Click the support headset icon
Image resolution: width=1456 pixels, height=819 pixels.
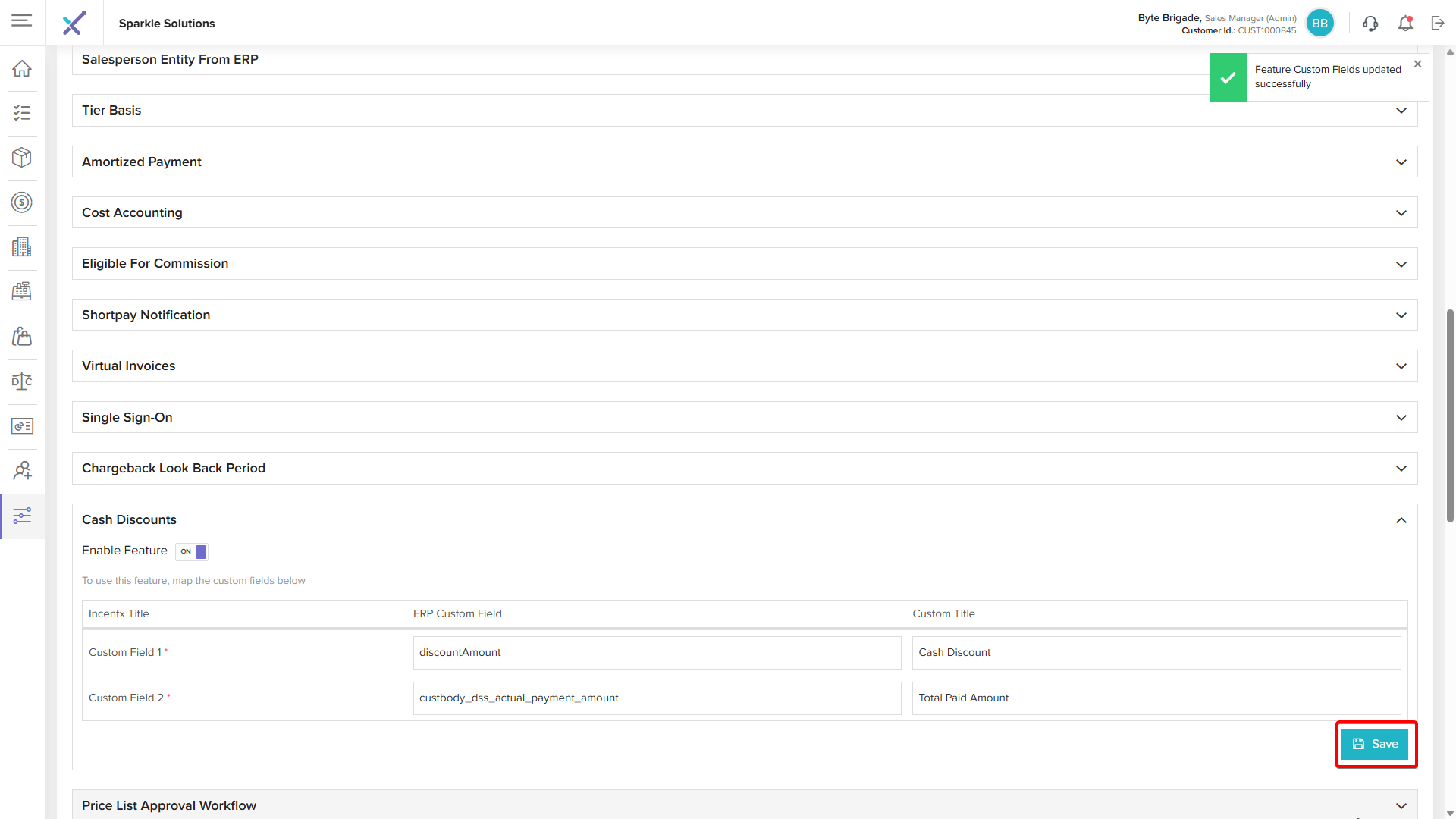tap(1370, 24)
